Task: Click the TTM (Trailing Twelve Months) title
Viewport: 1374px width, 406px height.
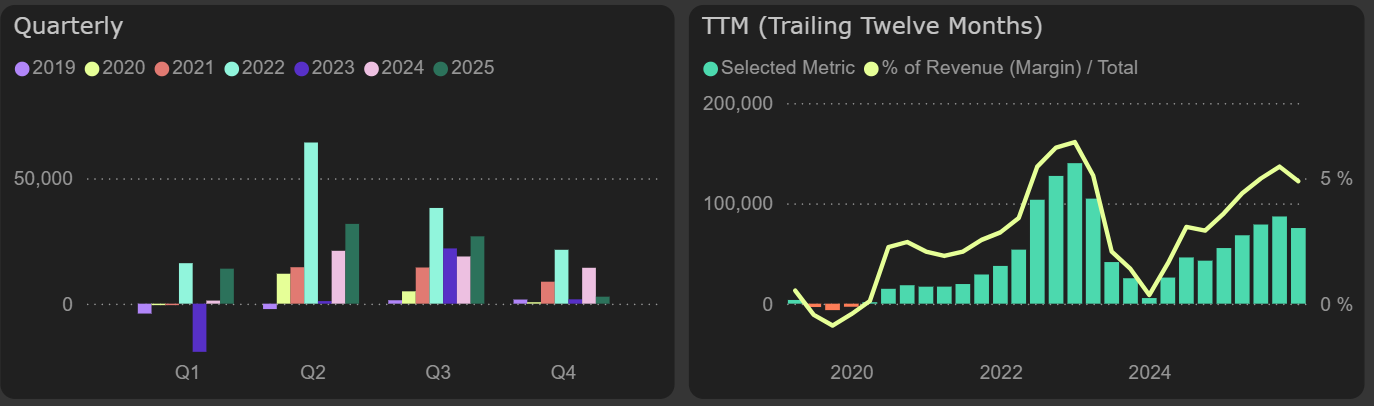Action: click(872, 26)
